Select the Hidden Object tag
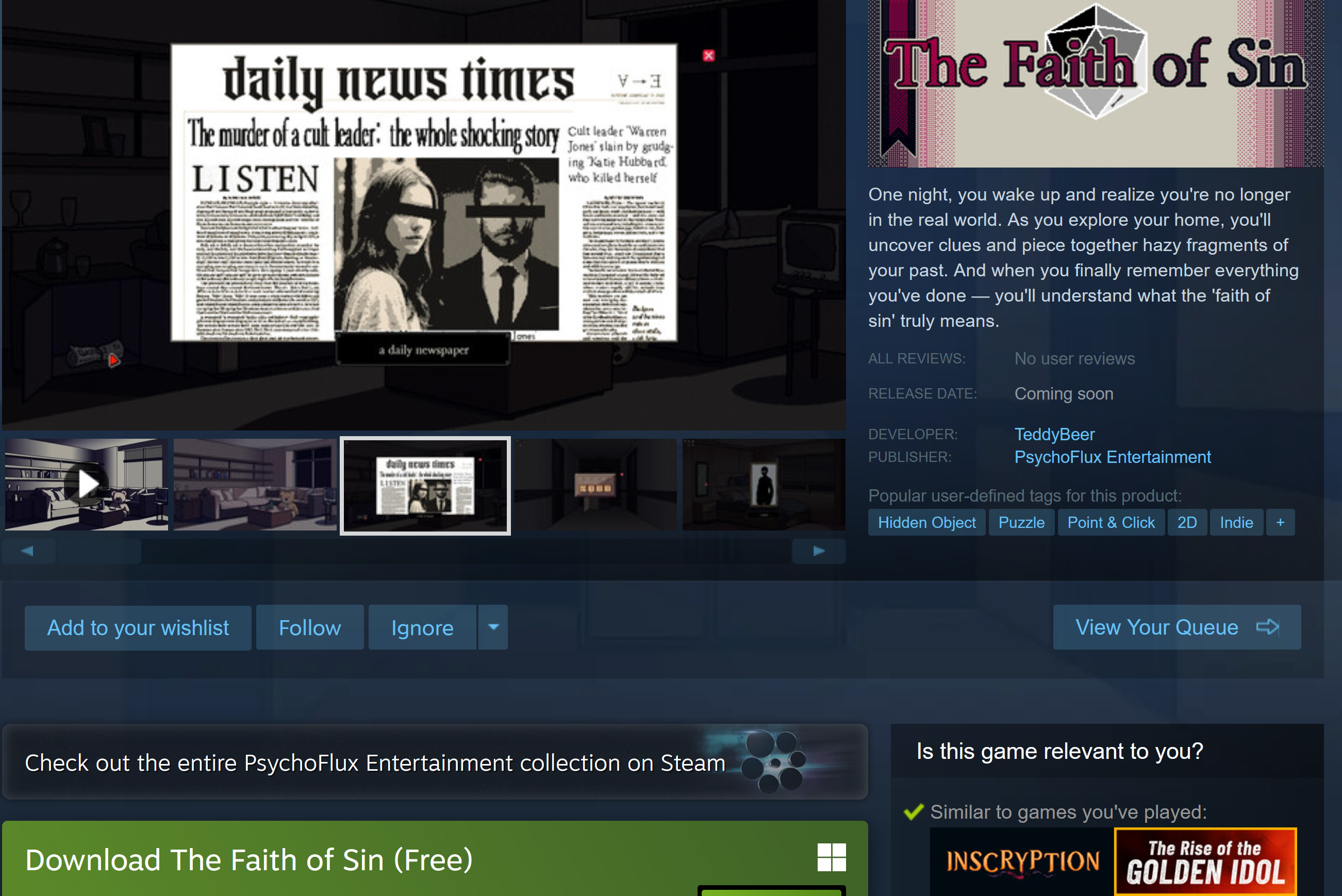This screenshot has width=1342, height=896. [926, 522]
